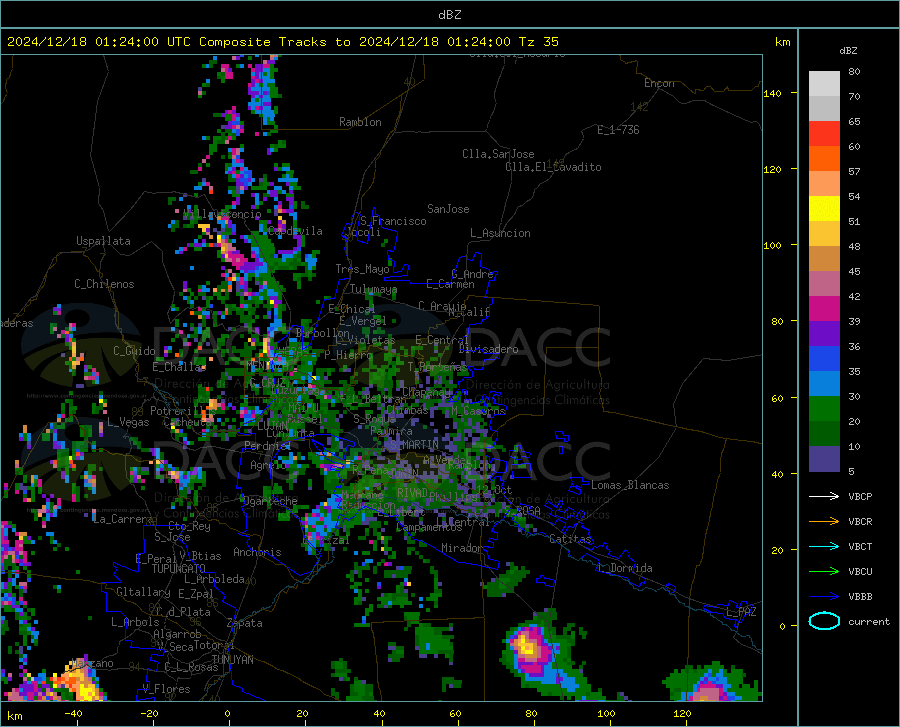Click the E_1-736 map label

618,130
